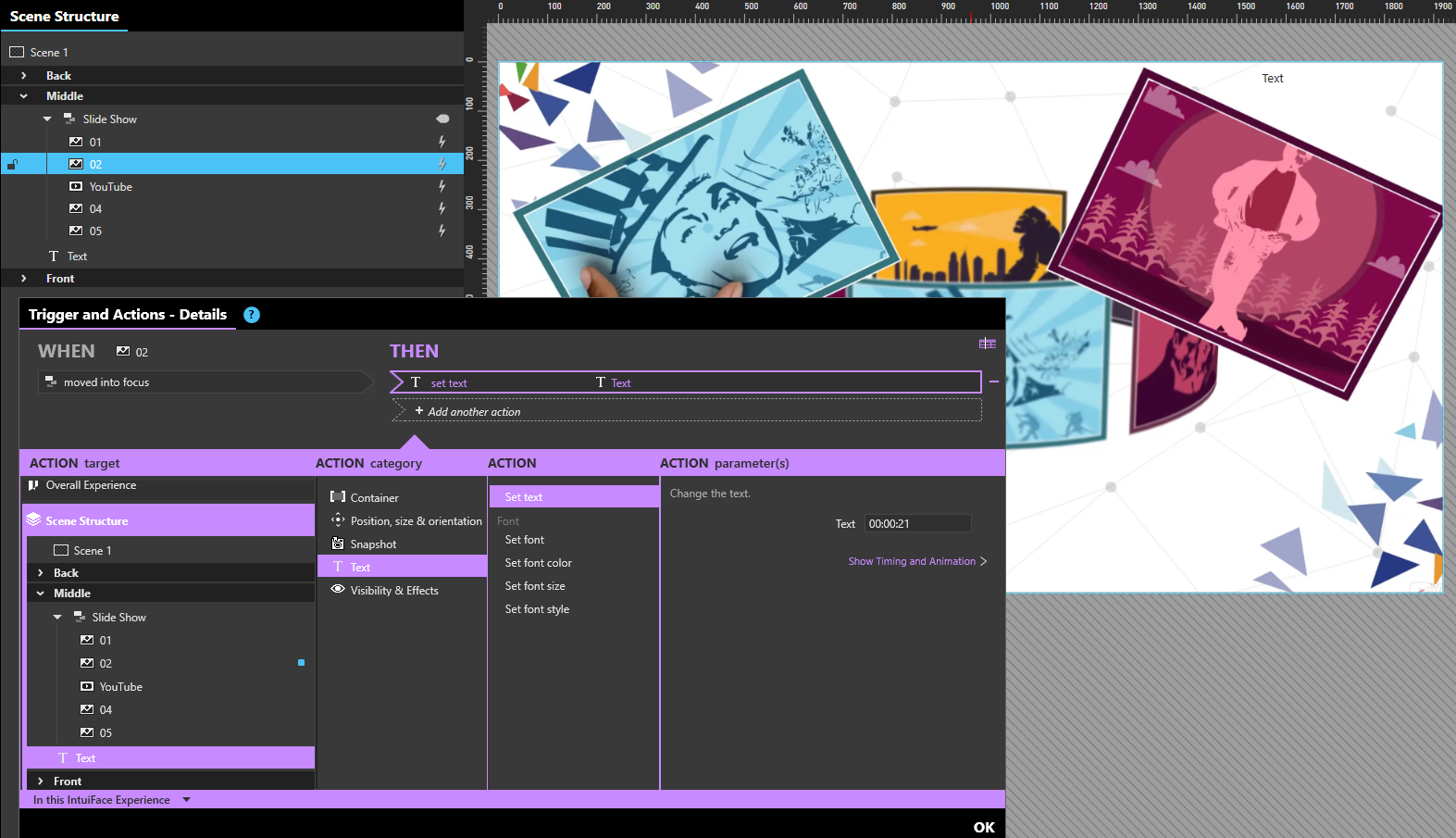Click the lightning trigger icon on row 02

click(x=442, y=164)
